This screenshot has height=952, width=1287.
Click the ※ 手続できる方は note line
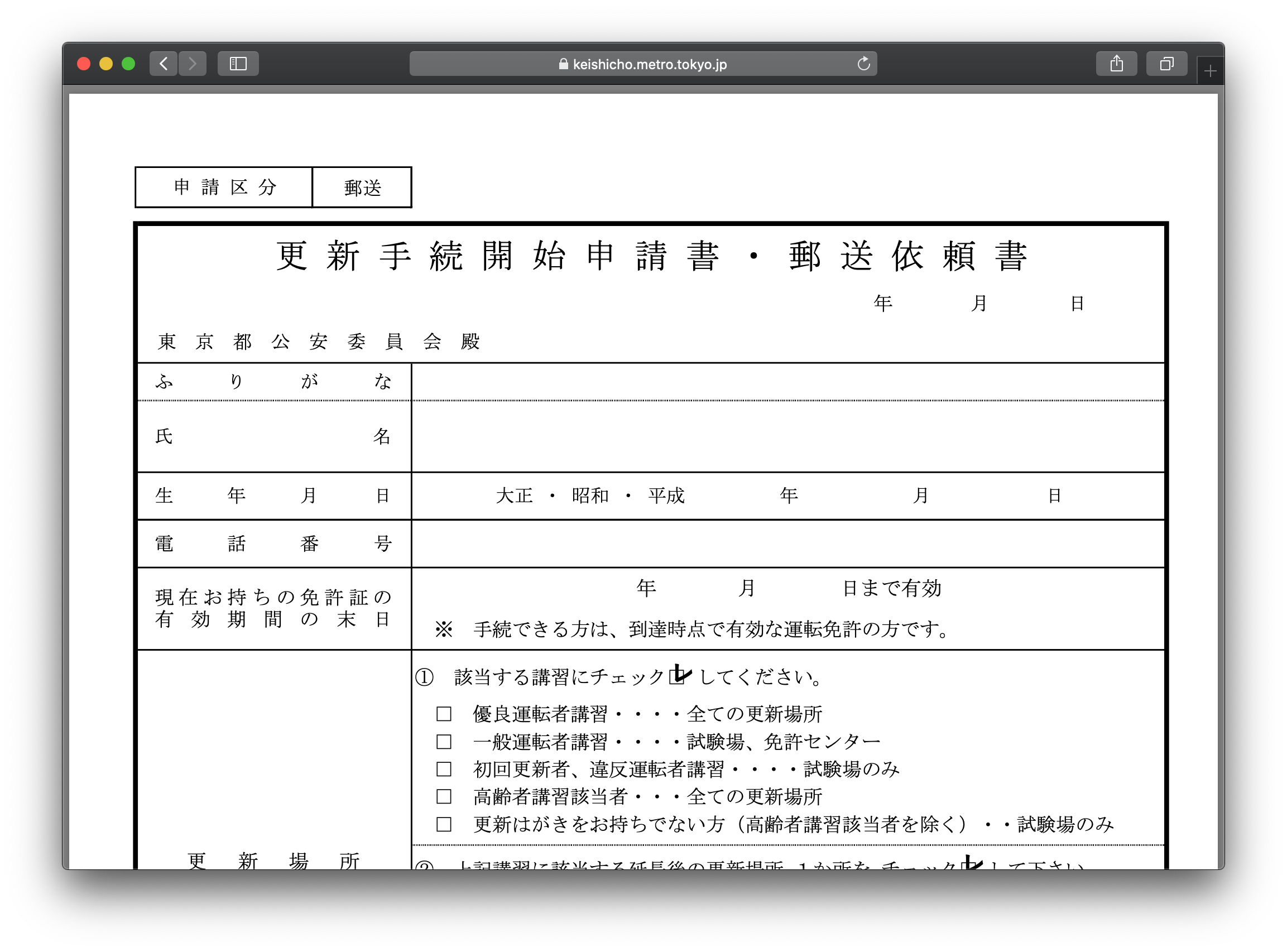692,629
